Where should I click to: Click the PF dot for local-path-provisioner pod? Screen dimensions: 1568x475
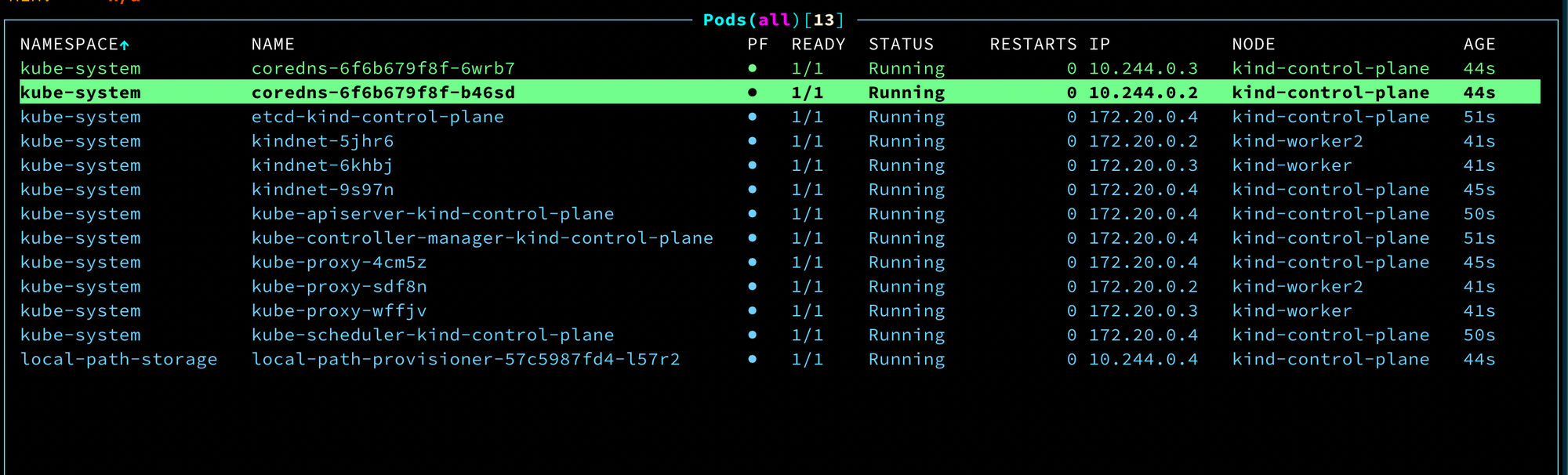(x=752, y=359)
